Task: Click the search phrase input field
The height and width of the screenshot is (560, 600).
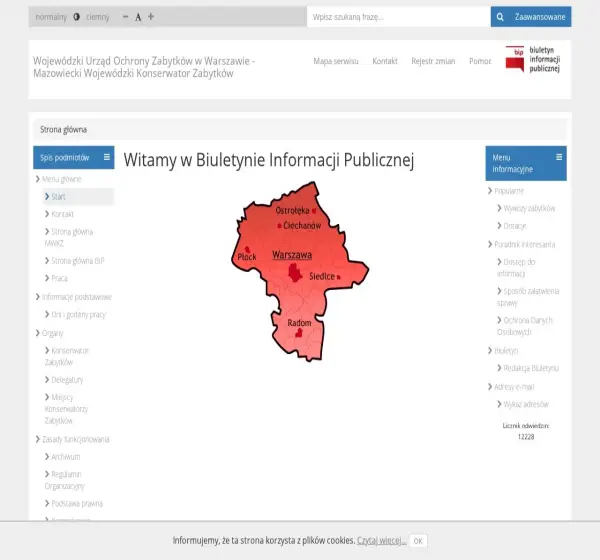Action: pos(398,17)
